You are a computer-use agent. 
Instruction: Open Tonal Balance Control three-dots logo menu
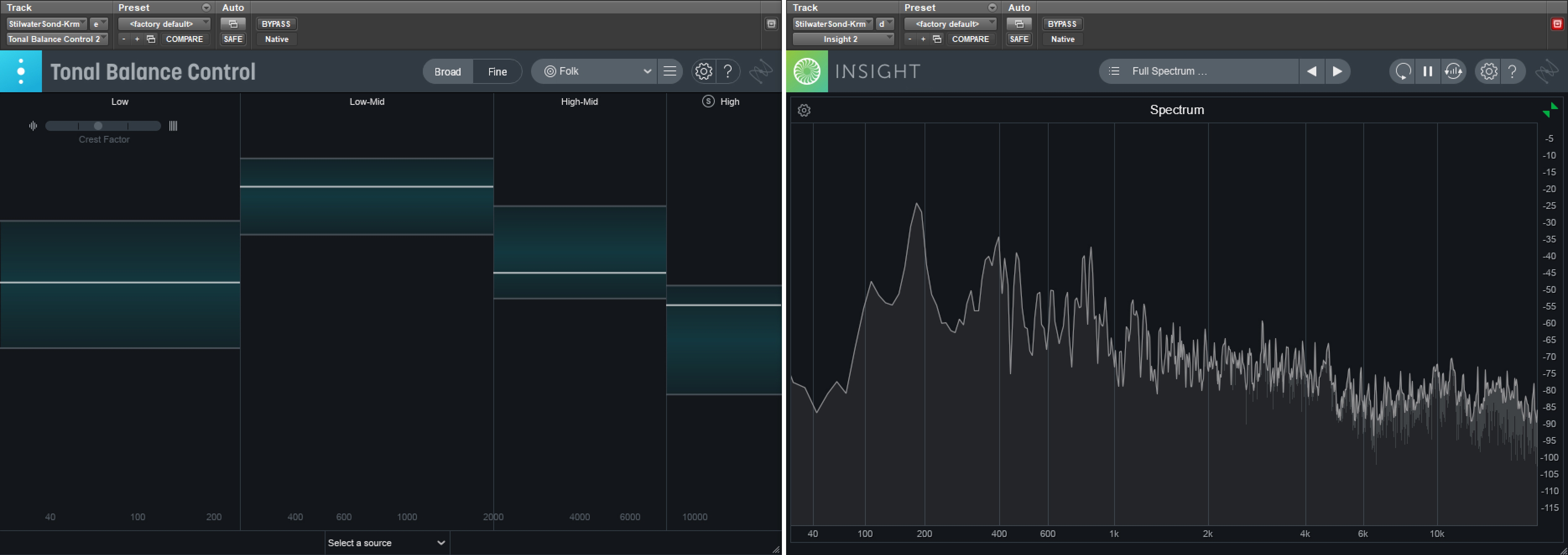pos(21,71)
